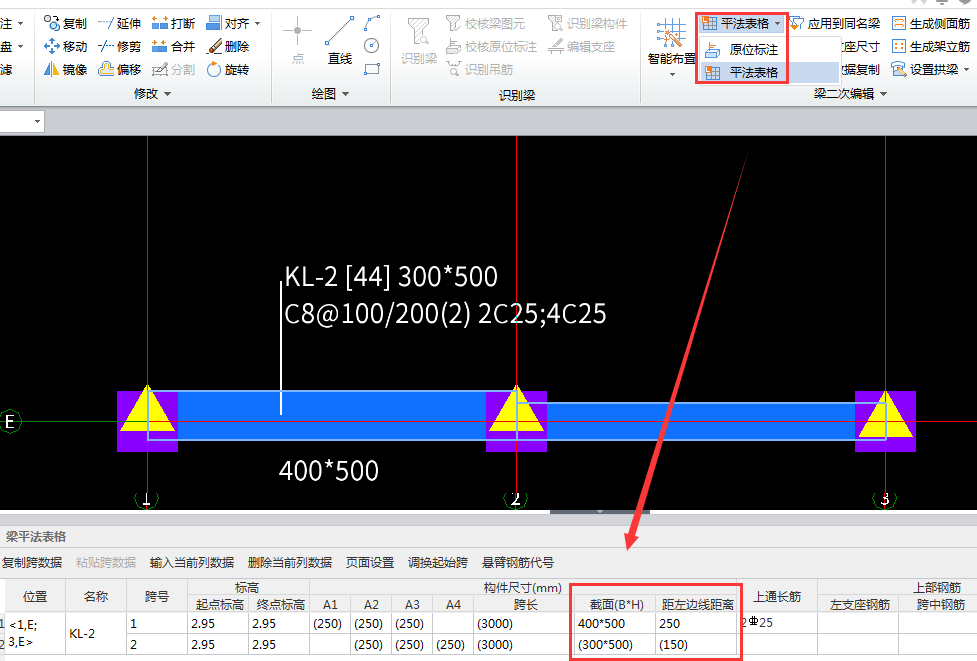The height and width of the screenshot is (661, 977).
Task: Select the arc drawing tool icon
Action: pos(372,24)
